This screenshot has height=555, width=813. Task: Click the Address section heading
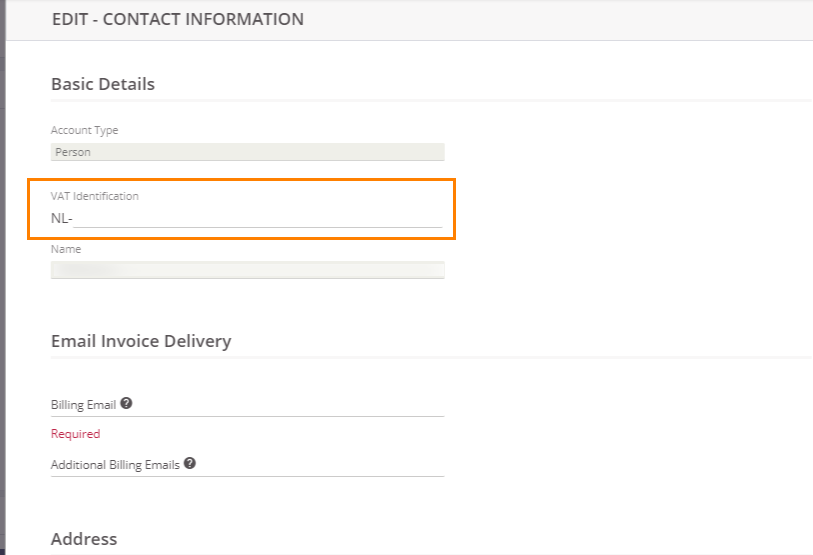point(84,539)
